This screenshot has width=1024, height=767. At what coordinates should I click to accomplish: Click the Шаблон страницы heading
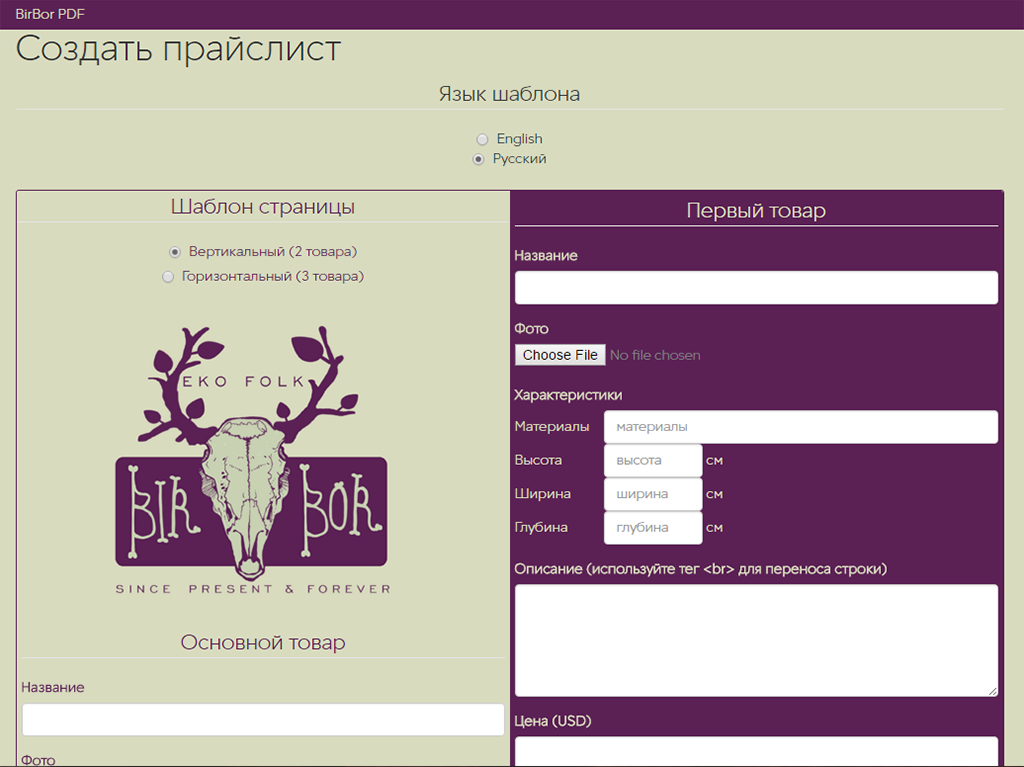pos(263,206)
